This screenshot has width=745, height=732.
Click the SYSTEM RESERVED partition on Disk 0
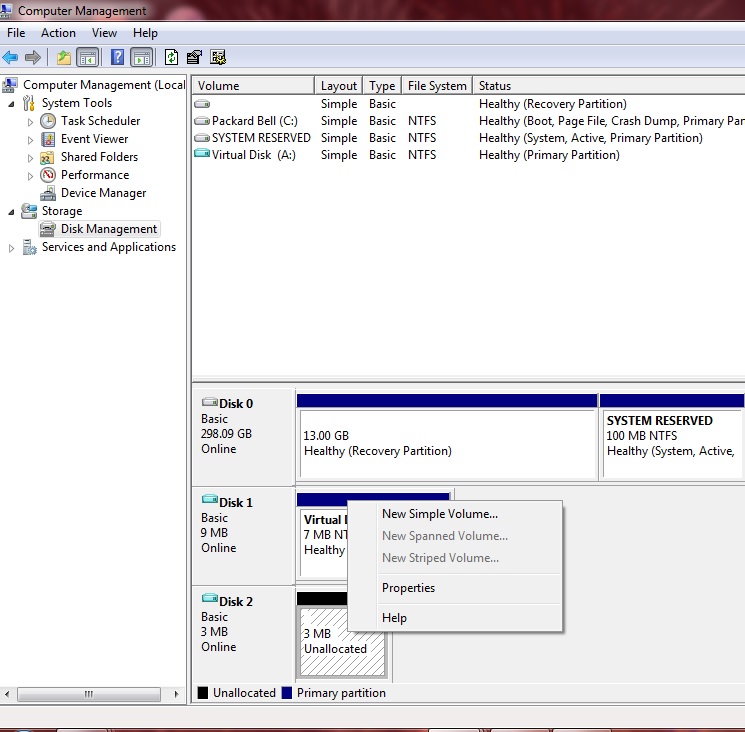coord(670,437)
